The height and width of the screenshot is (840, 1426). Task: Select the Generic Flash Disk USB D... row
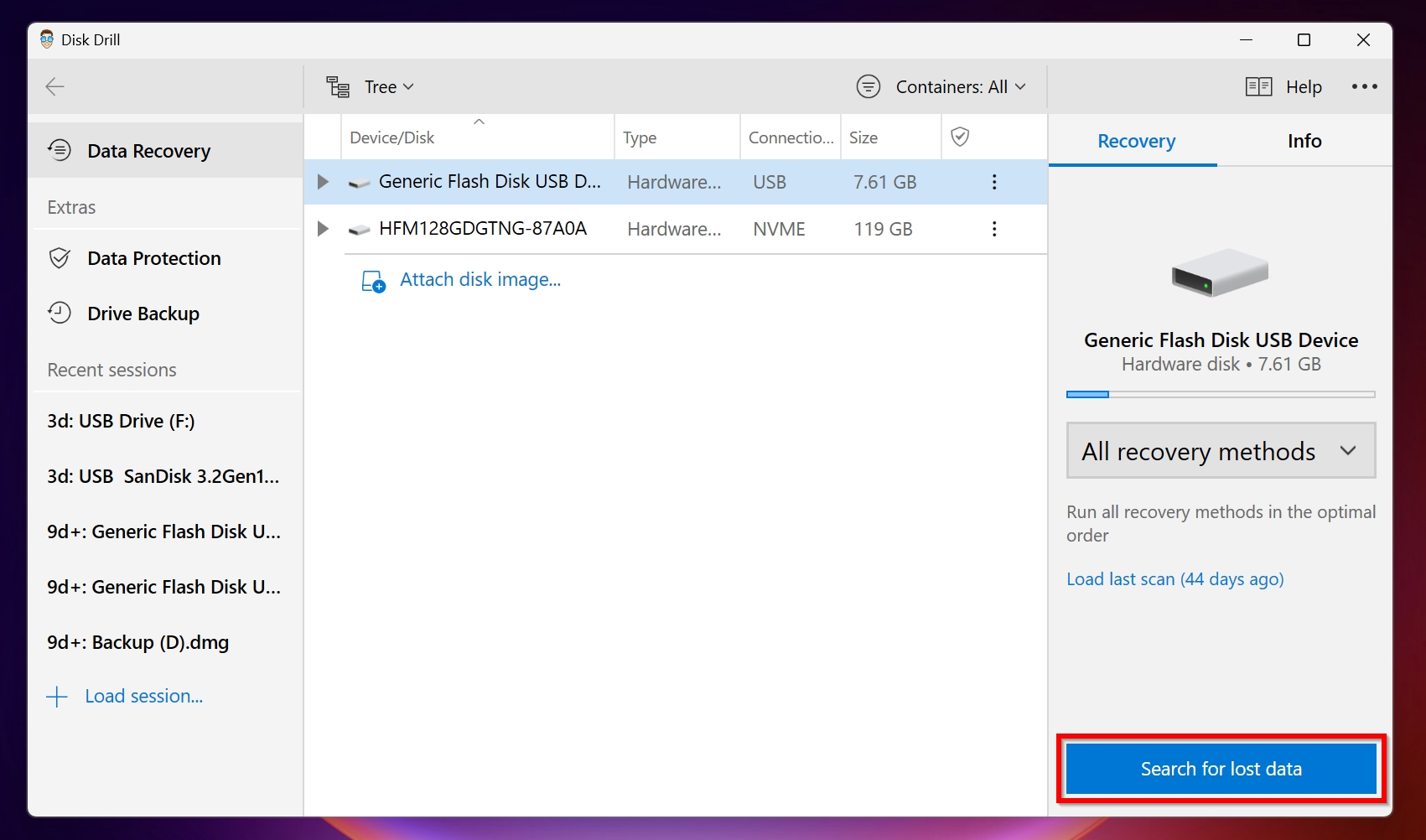(x=676, y=182)
